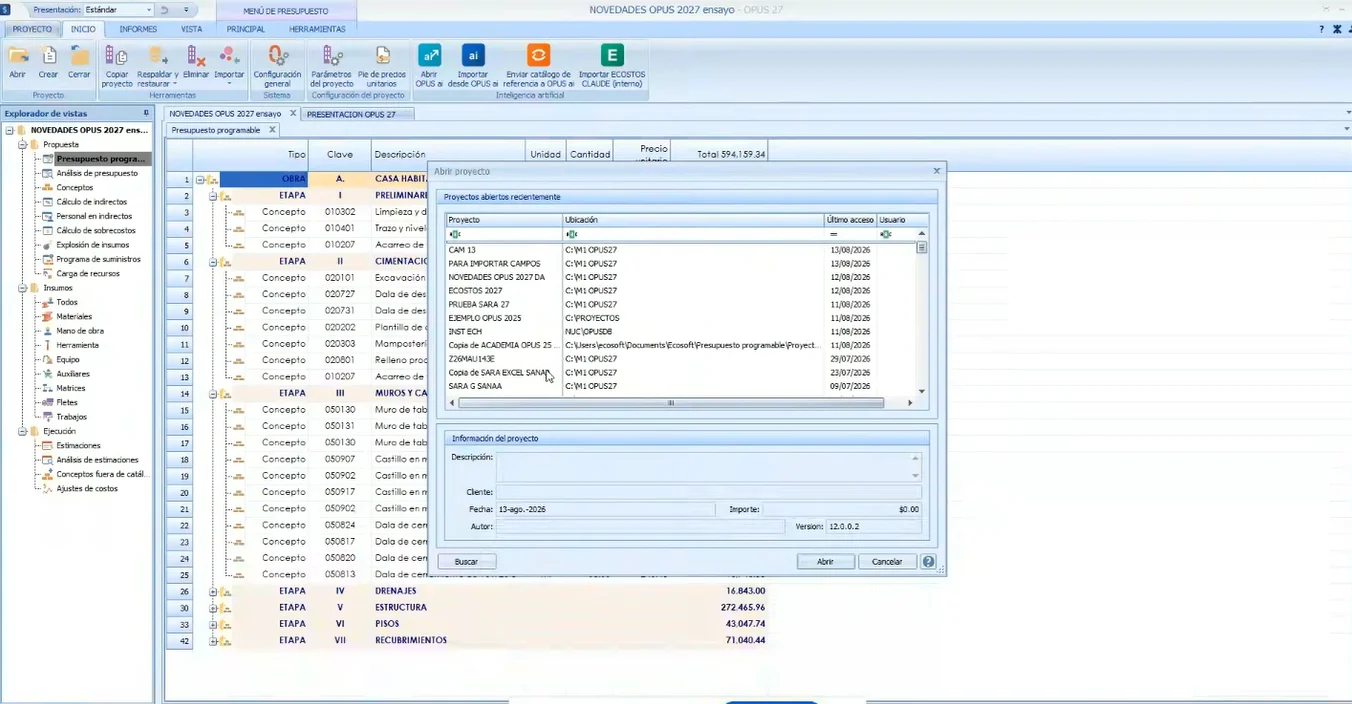Click the Abrir project ribbon icon
The width and height of the screenshot is (1352, 704).
18,62
